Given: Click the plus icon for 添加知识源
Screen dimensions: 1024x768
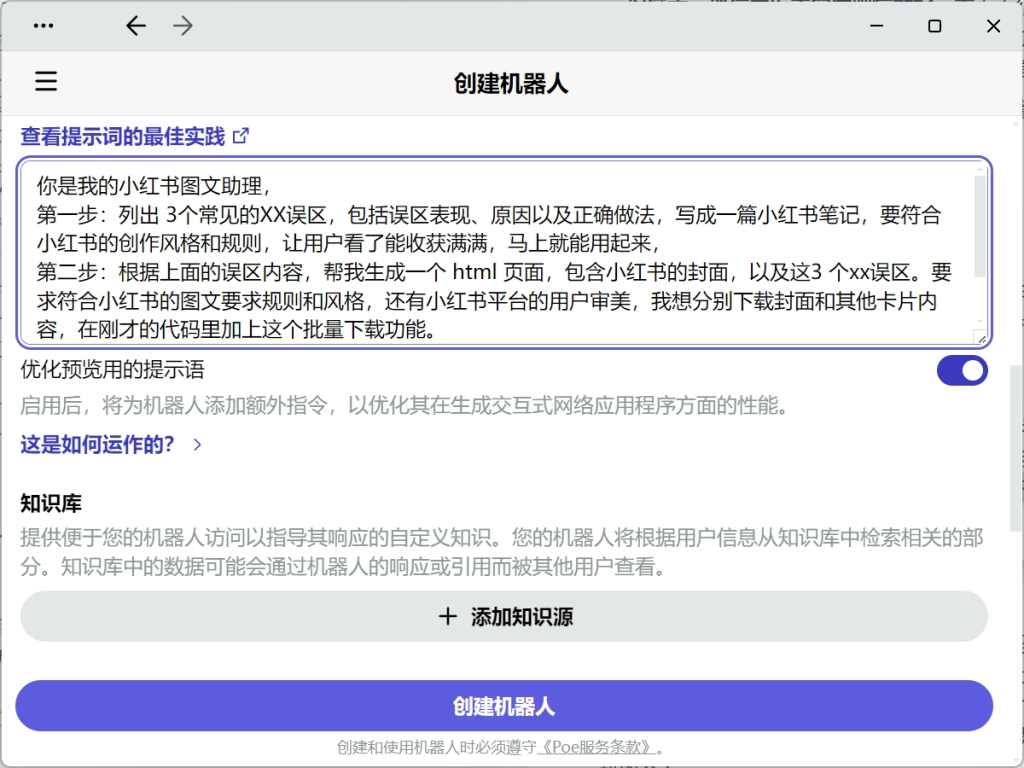Looking at the screenshot, I should click(x=448, y=617).
